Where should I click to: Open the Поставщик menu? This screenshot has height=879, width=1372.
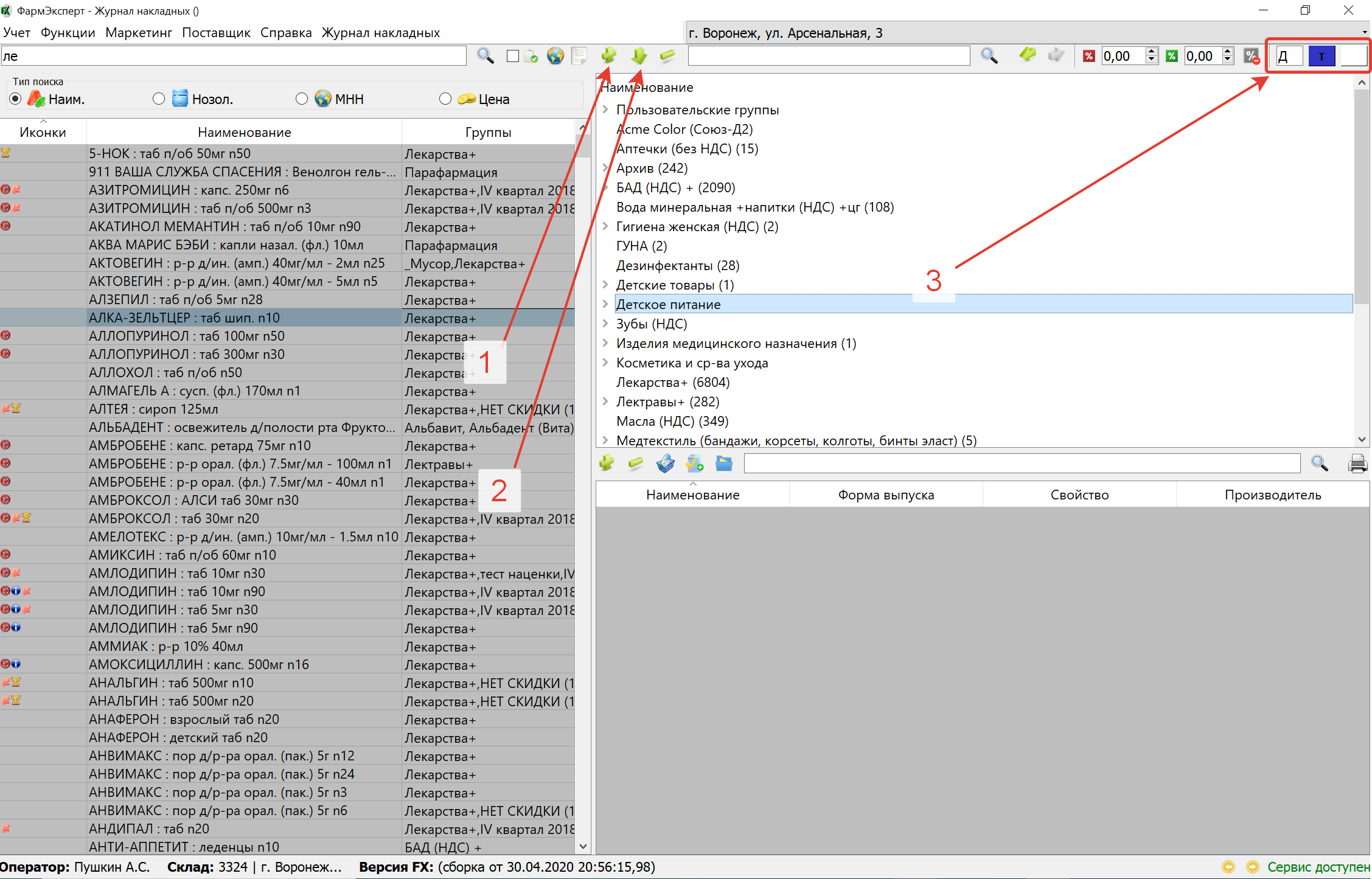pyautogui.click(x=216, y=33)
